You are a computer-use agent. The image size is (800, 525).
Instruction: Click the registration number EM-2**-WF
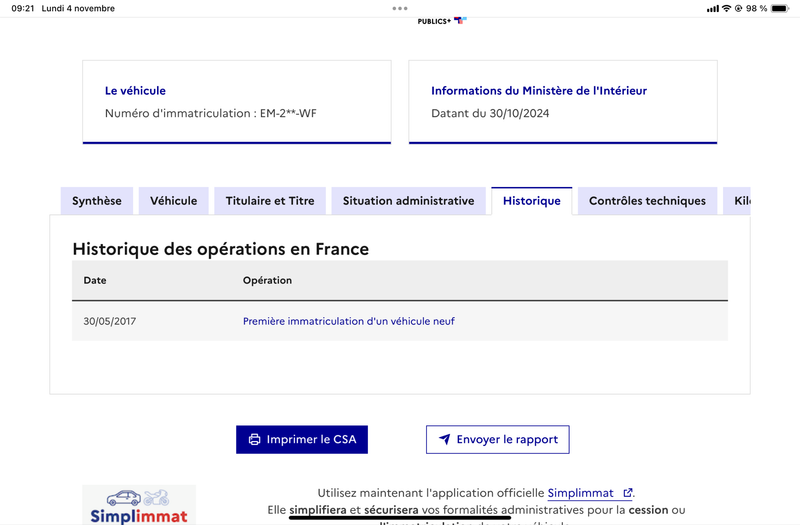288,113
